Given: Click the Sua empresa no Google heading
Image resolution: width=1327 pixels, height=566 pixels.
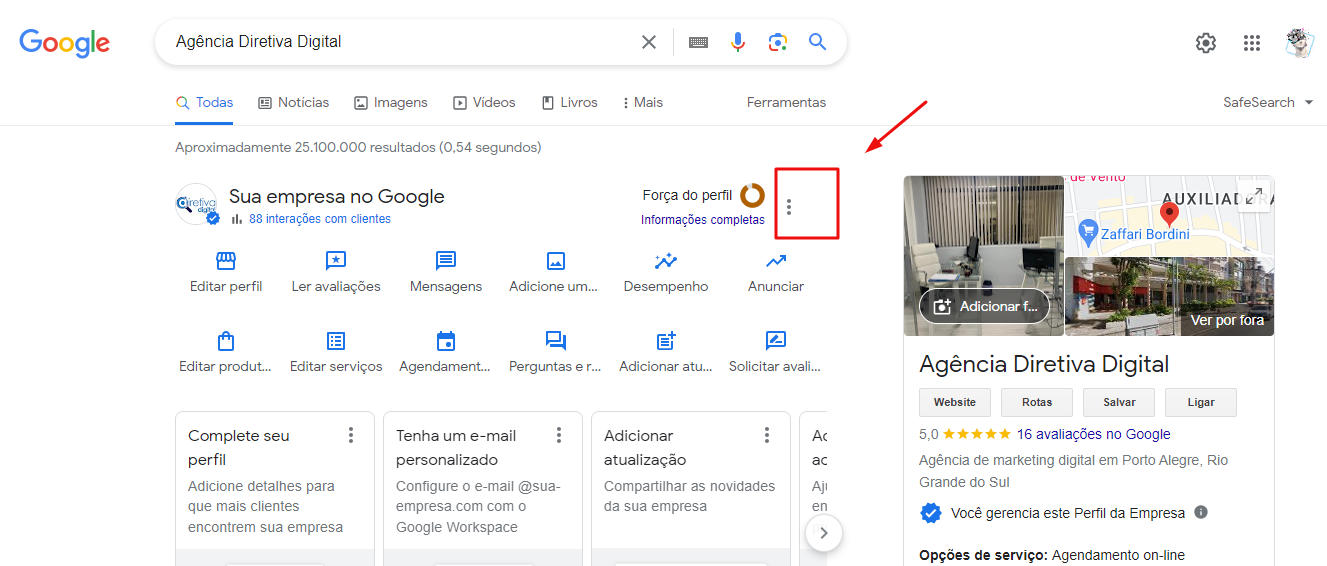Looking at the screenshot, I should [x=337, y=196].
